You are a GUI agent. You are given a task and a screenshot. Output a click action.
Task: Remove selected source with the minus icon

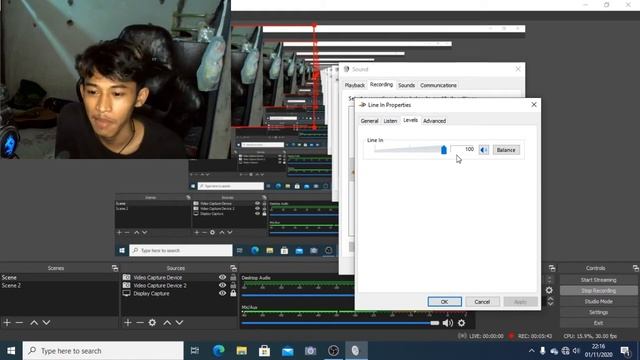coord(140,323)
